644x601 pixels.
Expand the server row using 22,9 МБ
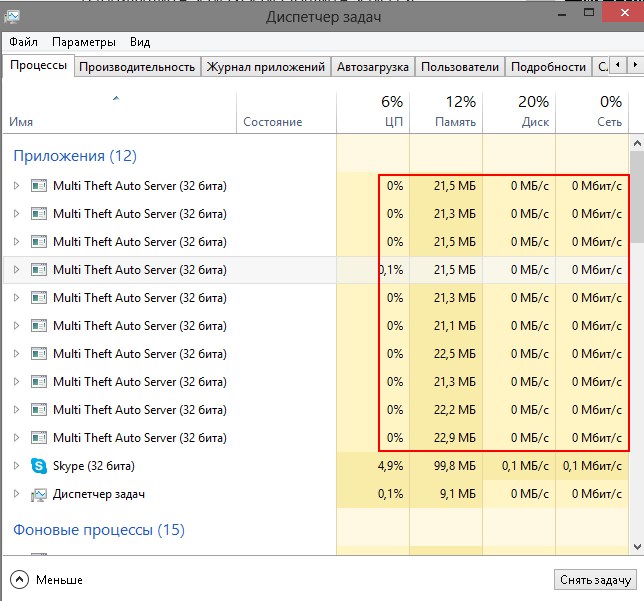[16, 438]
